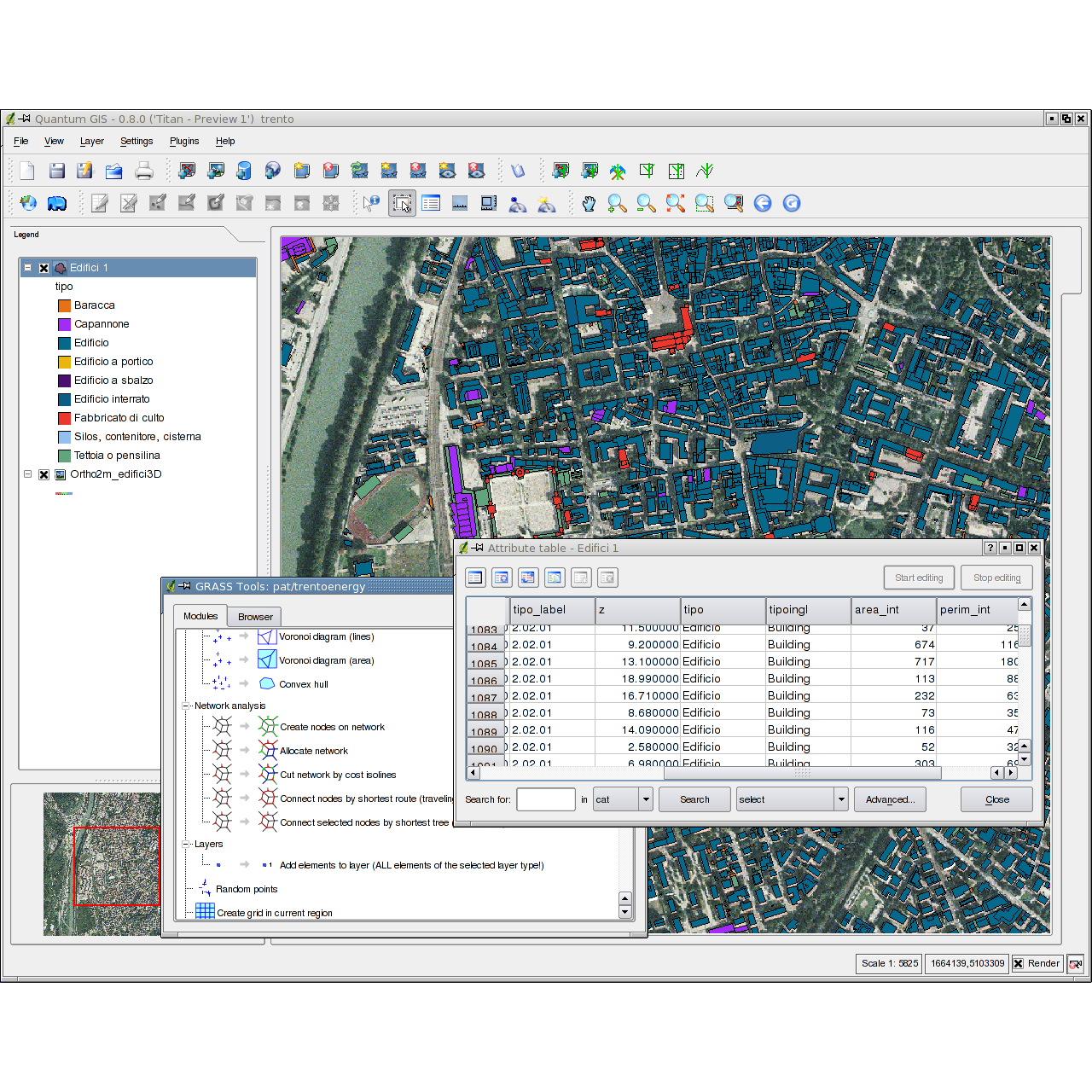Click the Zoom to Full Extent icon

(x=674, y=203)
